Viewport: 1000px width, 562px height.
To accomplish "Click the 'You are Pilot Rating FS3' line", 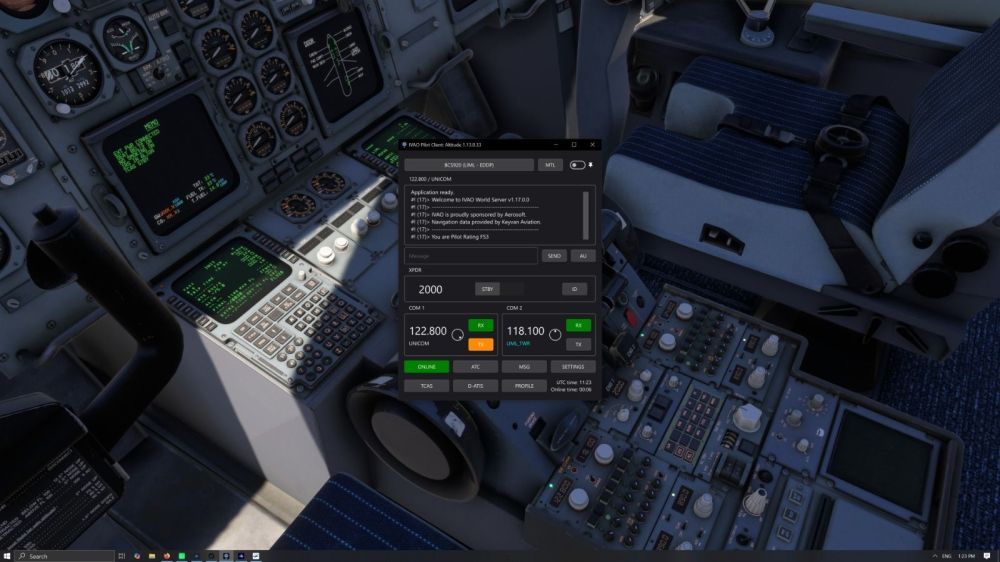I will [x=450, y=237].
